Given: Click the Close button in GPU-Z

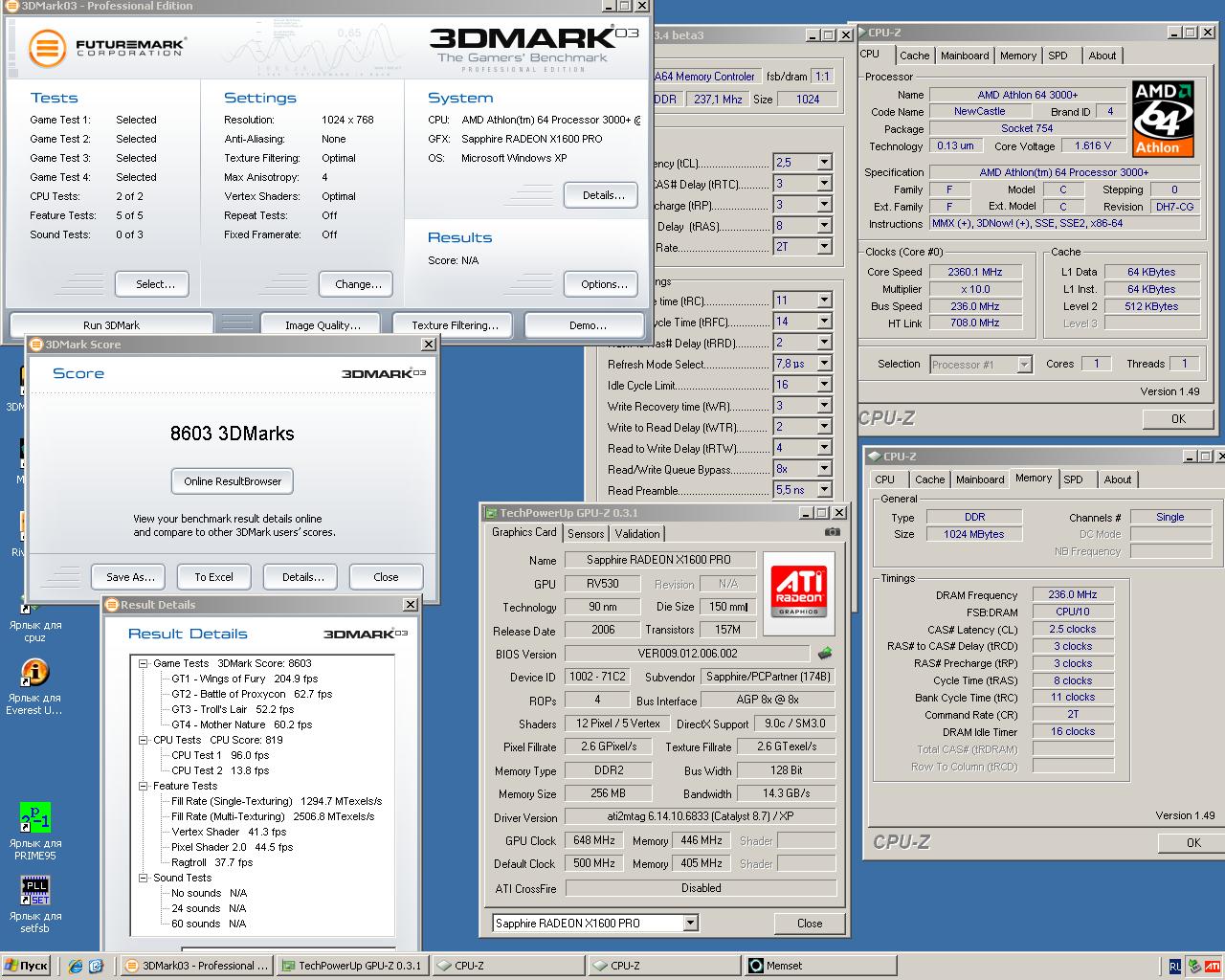Looking at the screenshot, I should (x=810, y=924).
